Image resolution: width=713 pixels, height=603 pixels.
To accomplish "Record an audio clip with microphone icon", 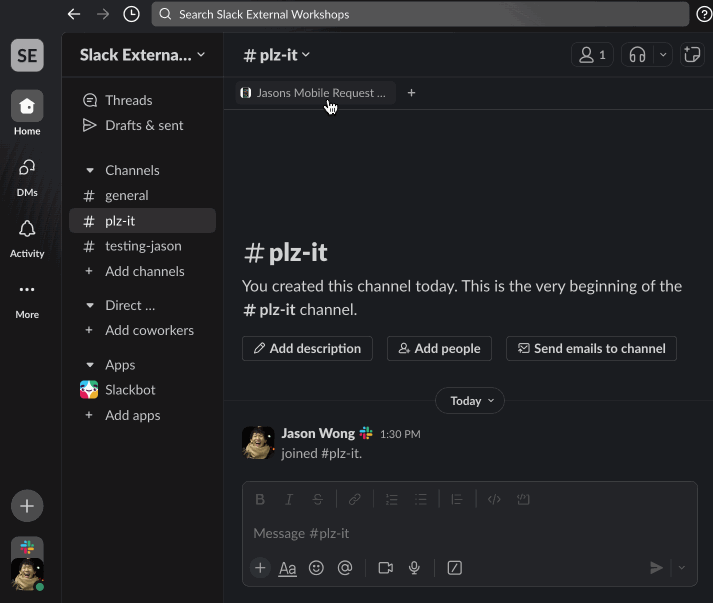I will click(414, 568).
